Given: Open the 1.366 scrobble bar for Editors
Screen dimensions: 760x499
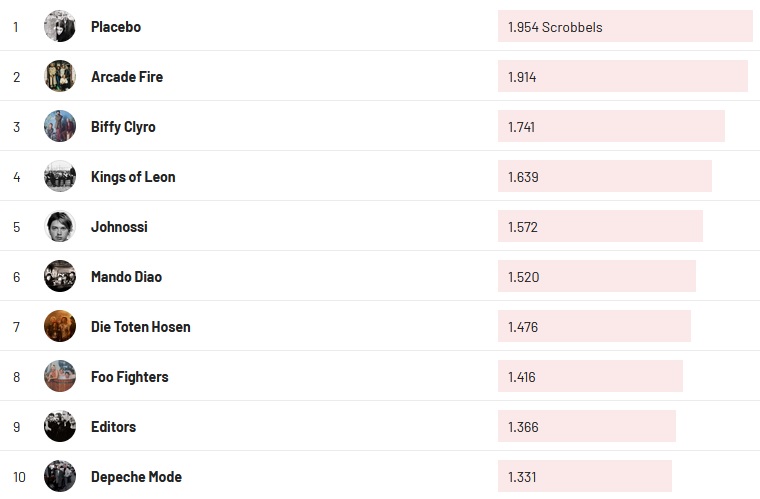Looking at the screenshot, I should (587, 427).
